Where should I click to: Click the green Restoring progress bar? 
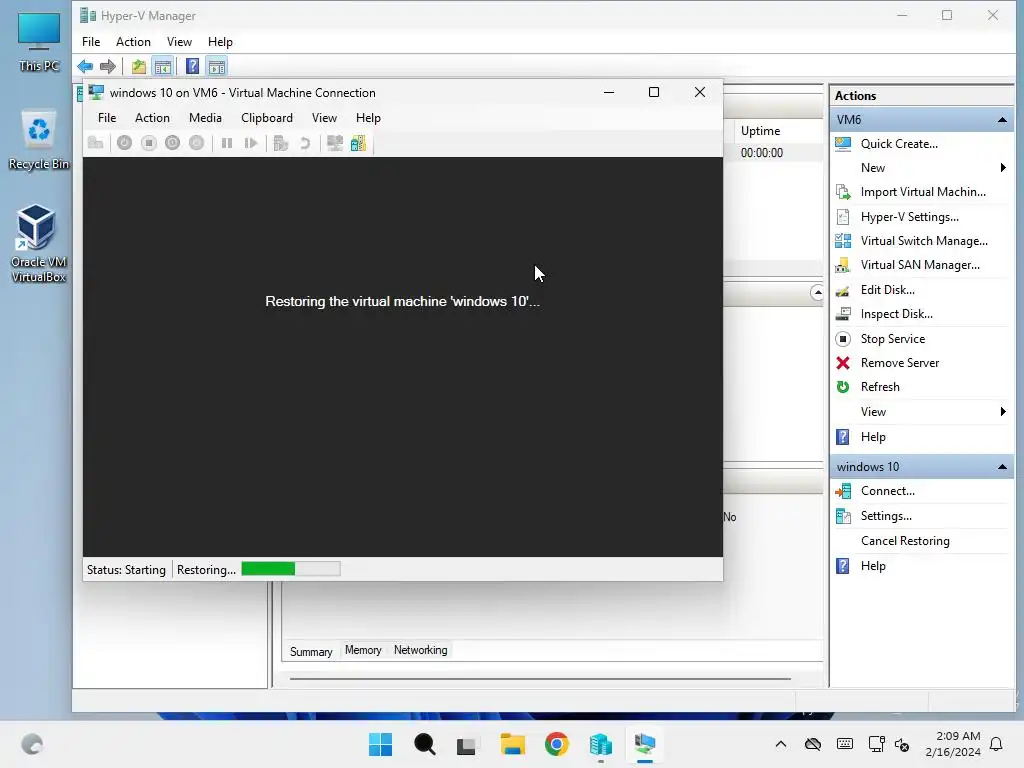tap(291, 569)
